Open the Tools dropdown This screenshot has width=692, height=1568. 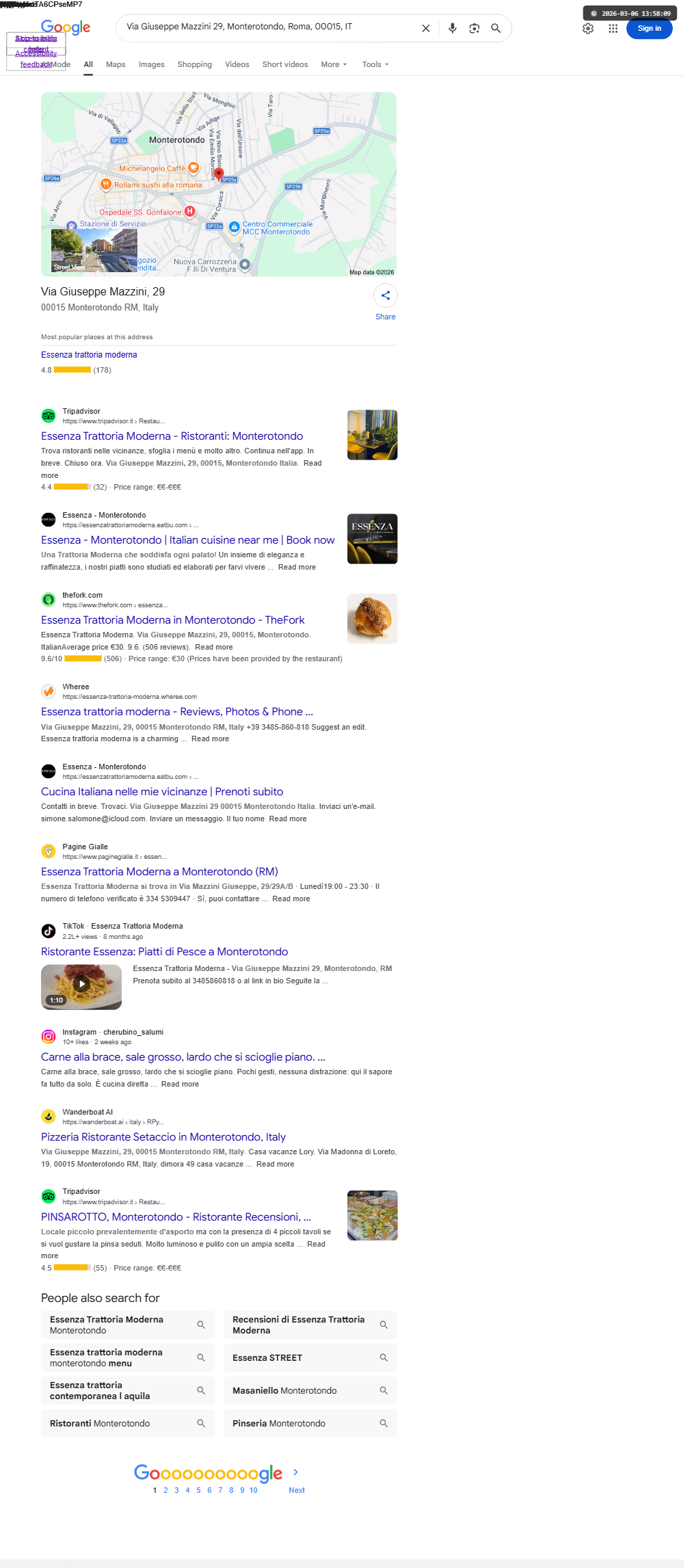(x=375, y=64)
